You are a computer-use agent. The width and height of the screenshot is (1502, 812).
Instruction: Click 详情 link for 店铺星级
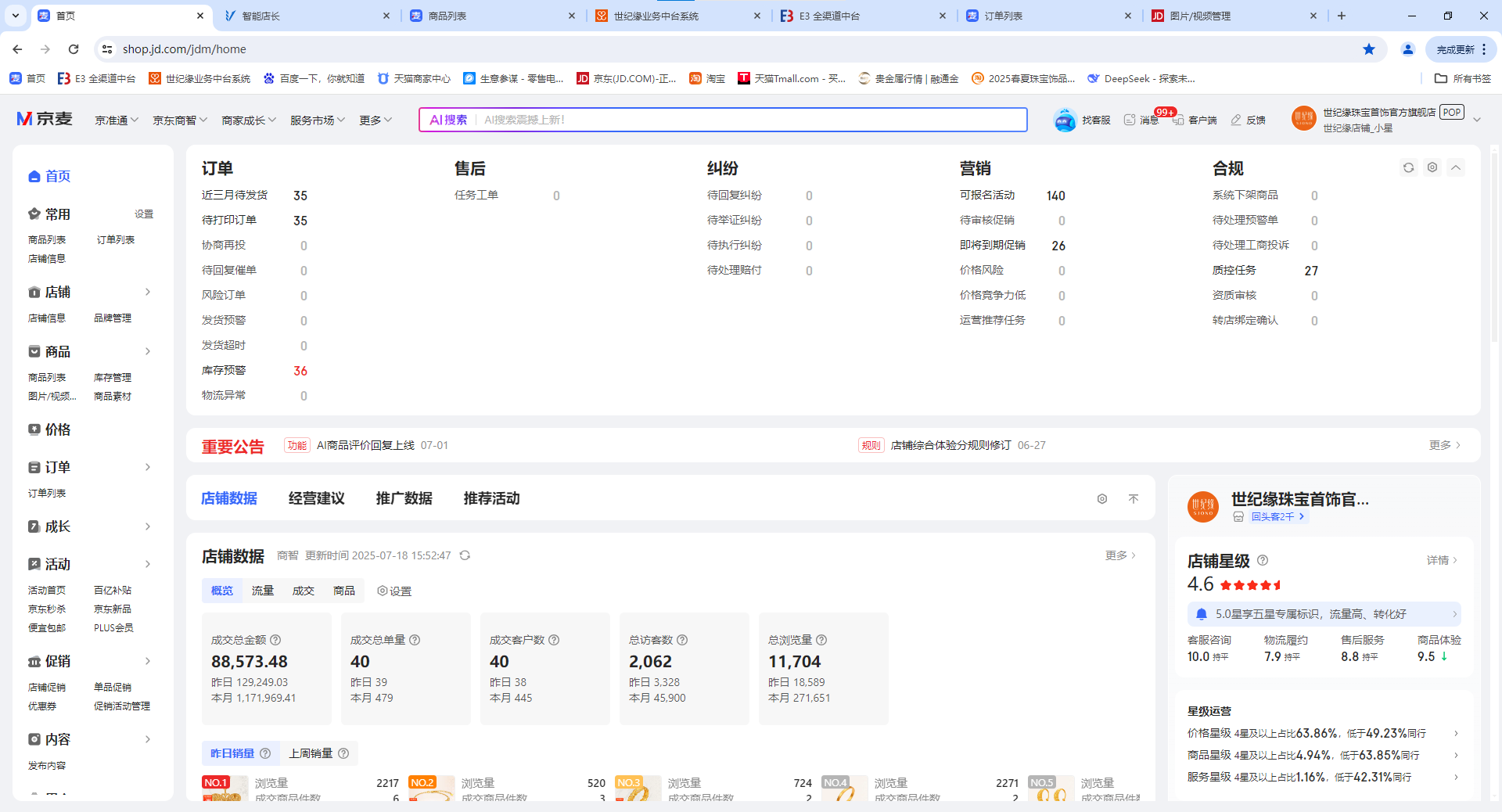1441,560
